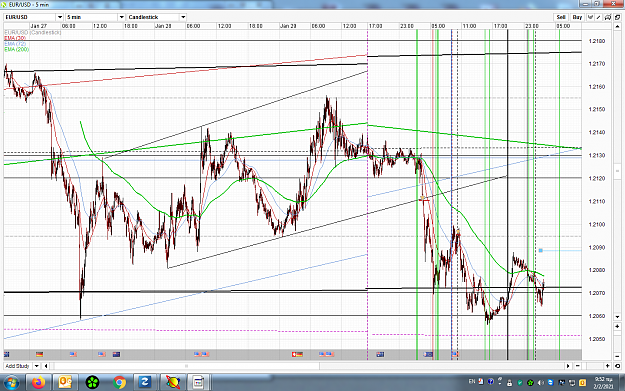Image resolution: width=625 pixels, height=391 pixels.
Task: Click the detach chart window icon
Action: [x=617, y=17]
